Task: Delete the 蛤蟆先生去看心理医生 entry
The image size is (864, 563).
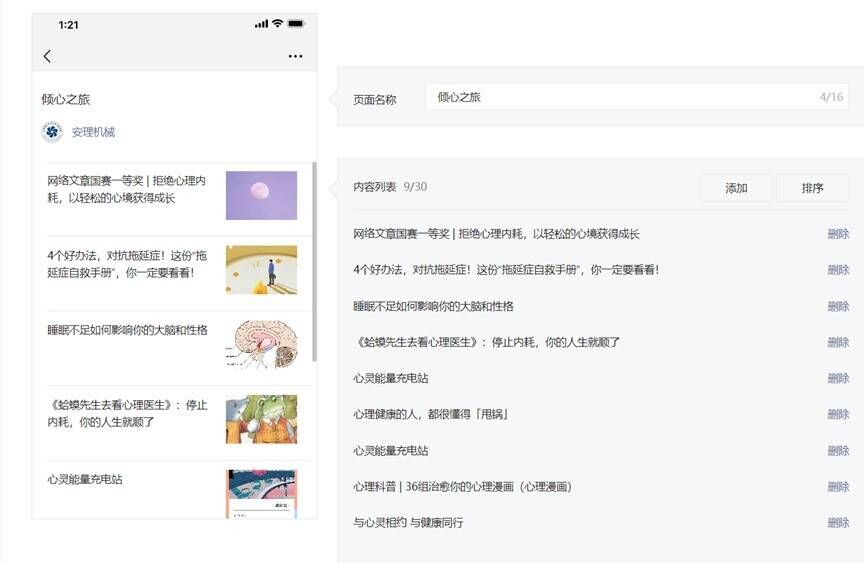Action: pos(838,342)
